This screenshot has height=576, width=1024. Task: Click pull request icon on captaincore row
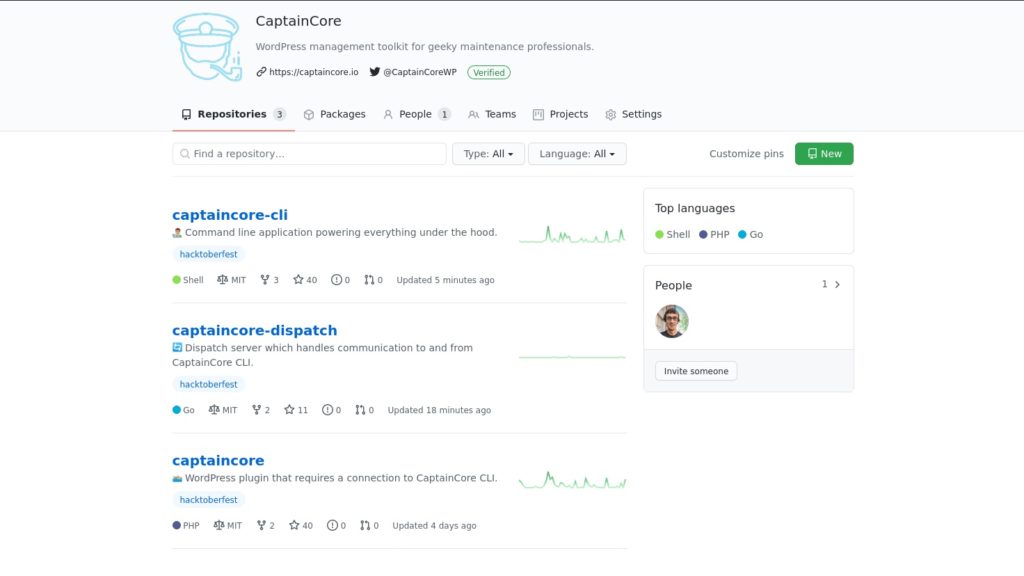coord(366,526)
